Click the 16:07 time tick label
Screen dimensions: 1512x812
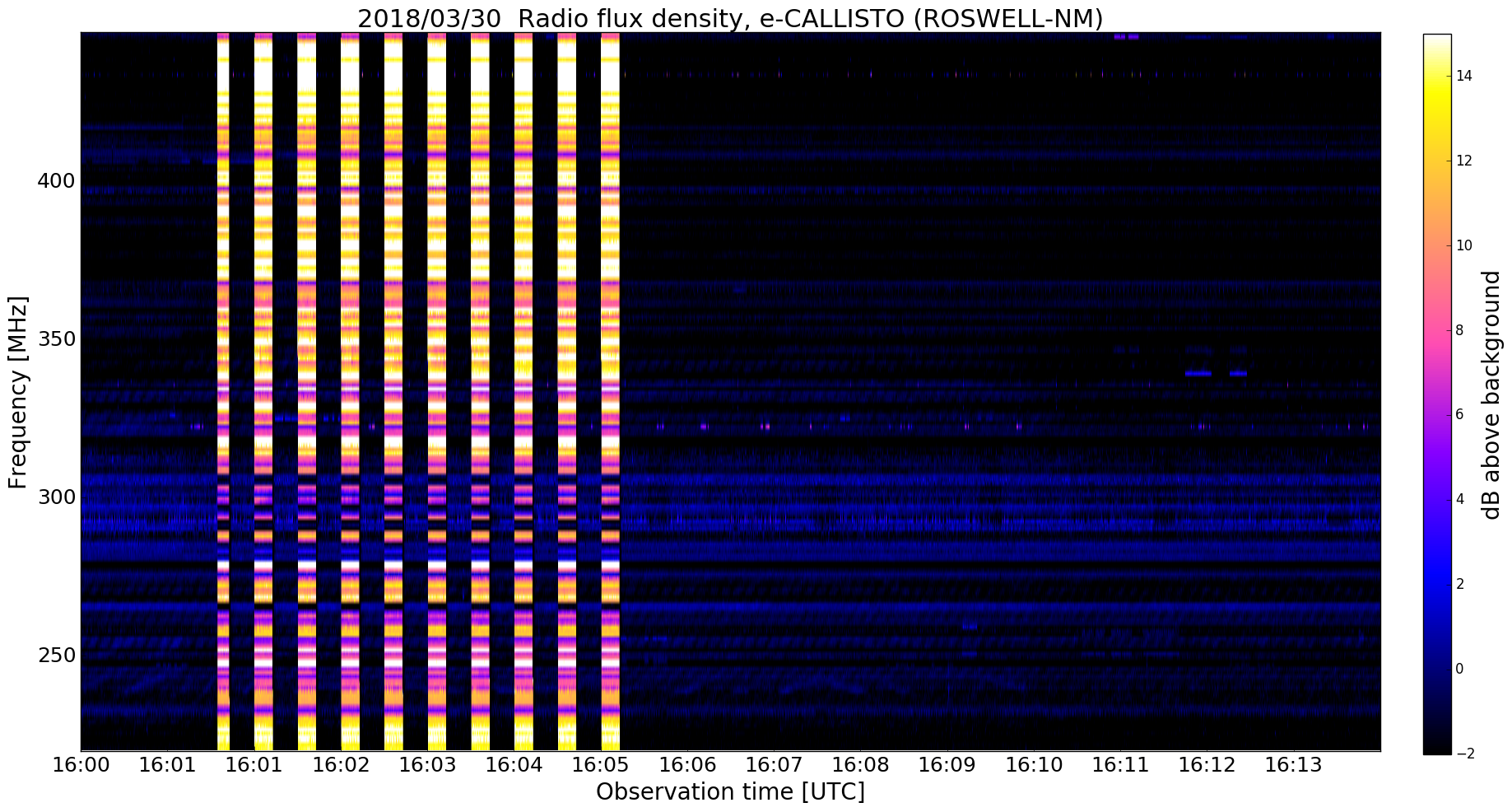coord(774,765)
